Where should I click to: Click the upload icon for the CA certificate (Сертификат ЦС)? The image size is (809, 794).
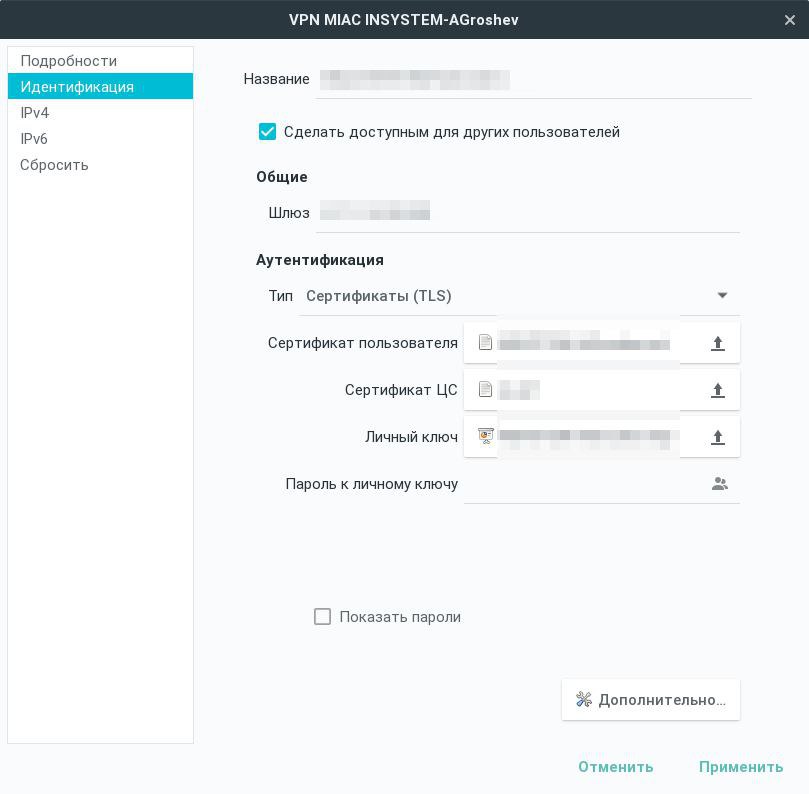coord(717,390)
